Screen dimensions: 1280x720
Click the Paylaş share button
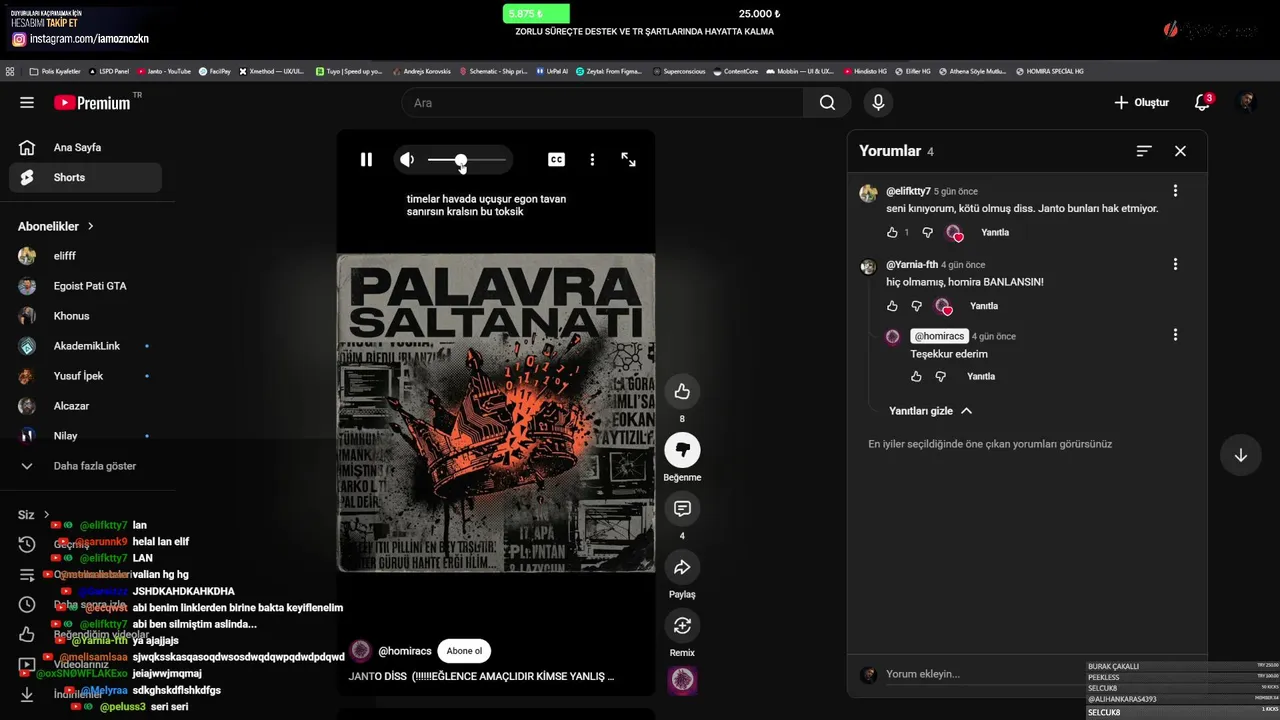pos(682,567)
